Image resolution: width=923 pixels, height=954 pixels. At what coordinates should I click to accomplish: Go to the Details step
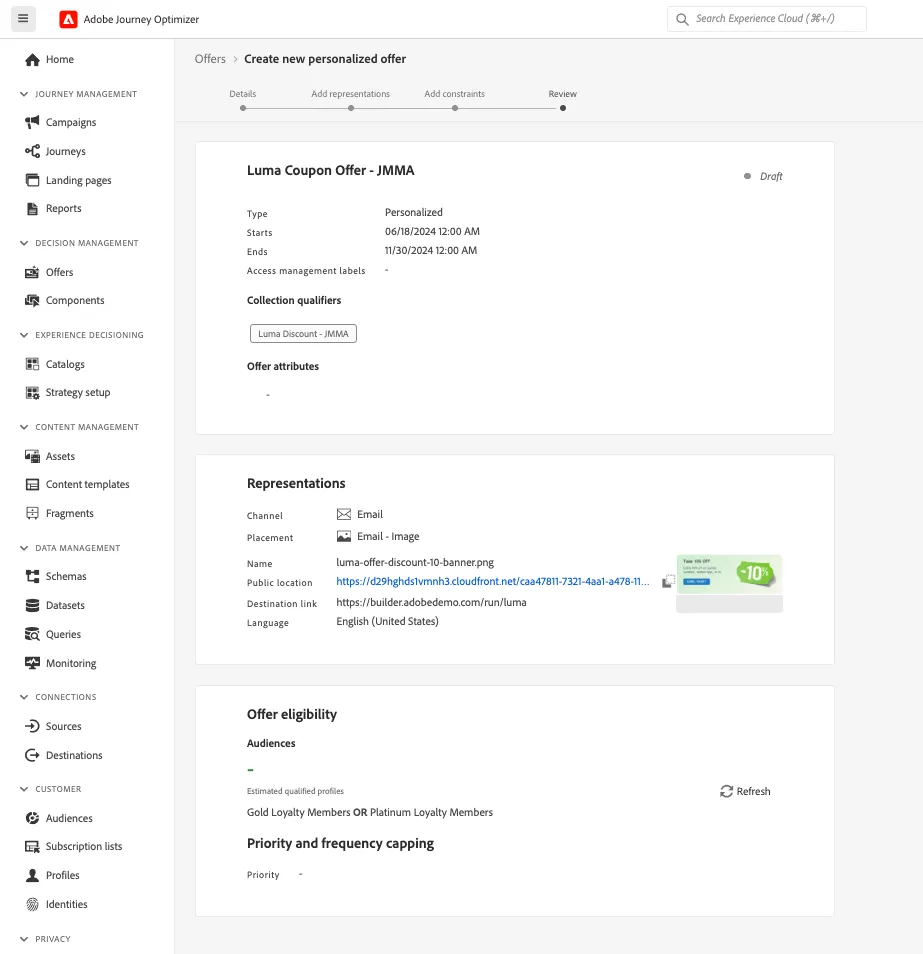pos(243,100)
